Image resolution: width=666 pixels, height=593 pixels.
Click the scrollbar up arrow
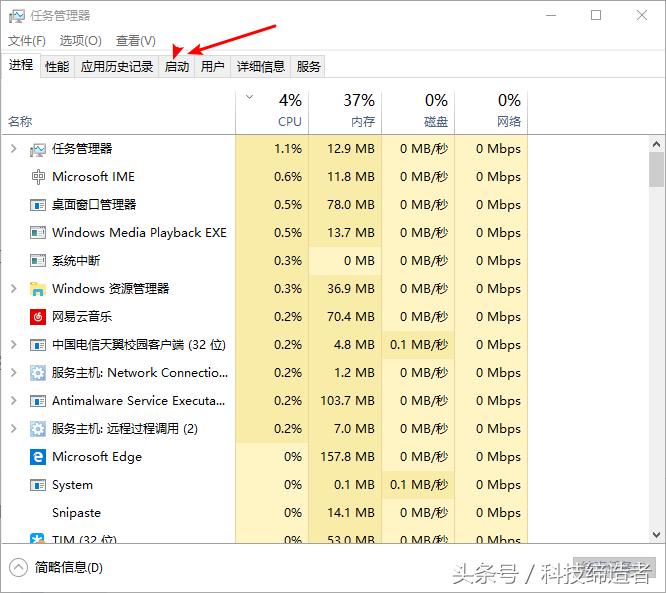[x=656, y=144]
